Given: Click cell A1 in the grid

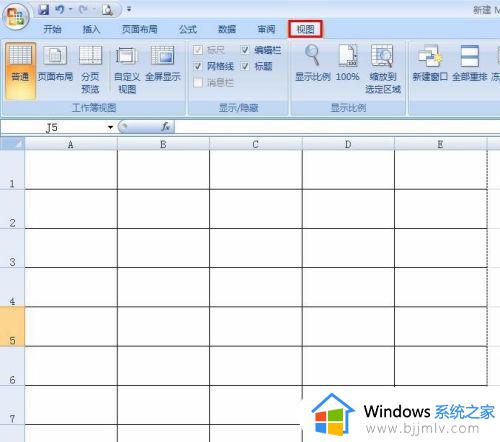Looking at the screenshot, I should tap(71, 170).
